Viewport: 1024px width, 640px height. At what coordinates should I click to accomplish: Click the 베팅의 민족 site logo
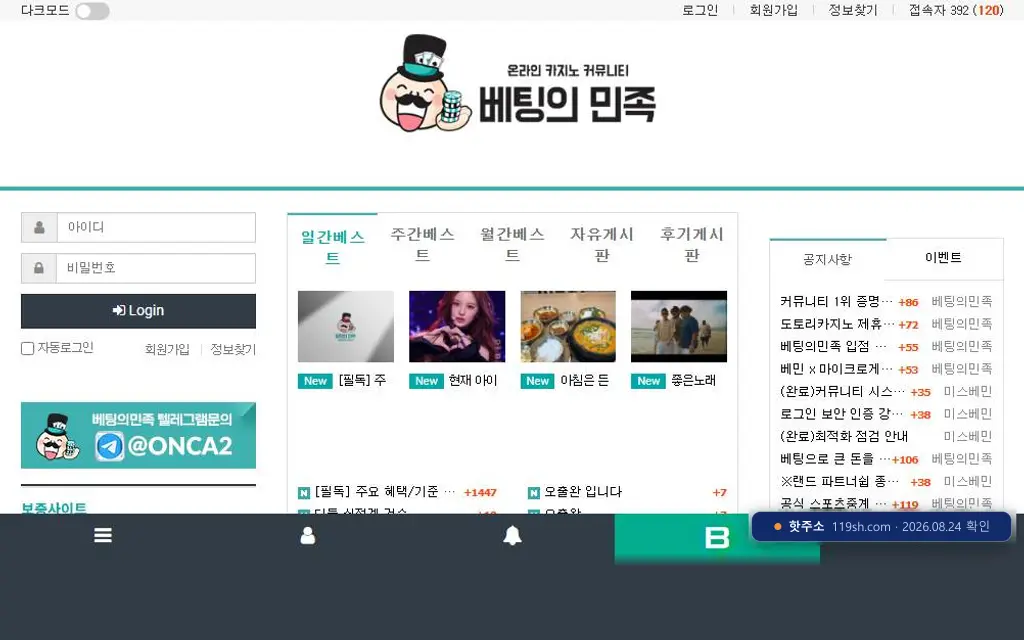click(519, 83)
